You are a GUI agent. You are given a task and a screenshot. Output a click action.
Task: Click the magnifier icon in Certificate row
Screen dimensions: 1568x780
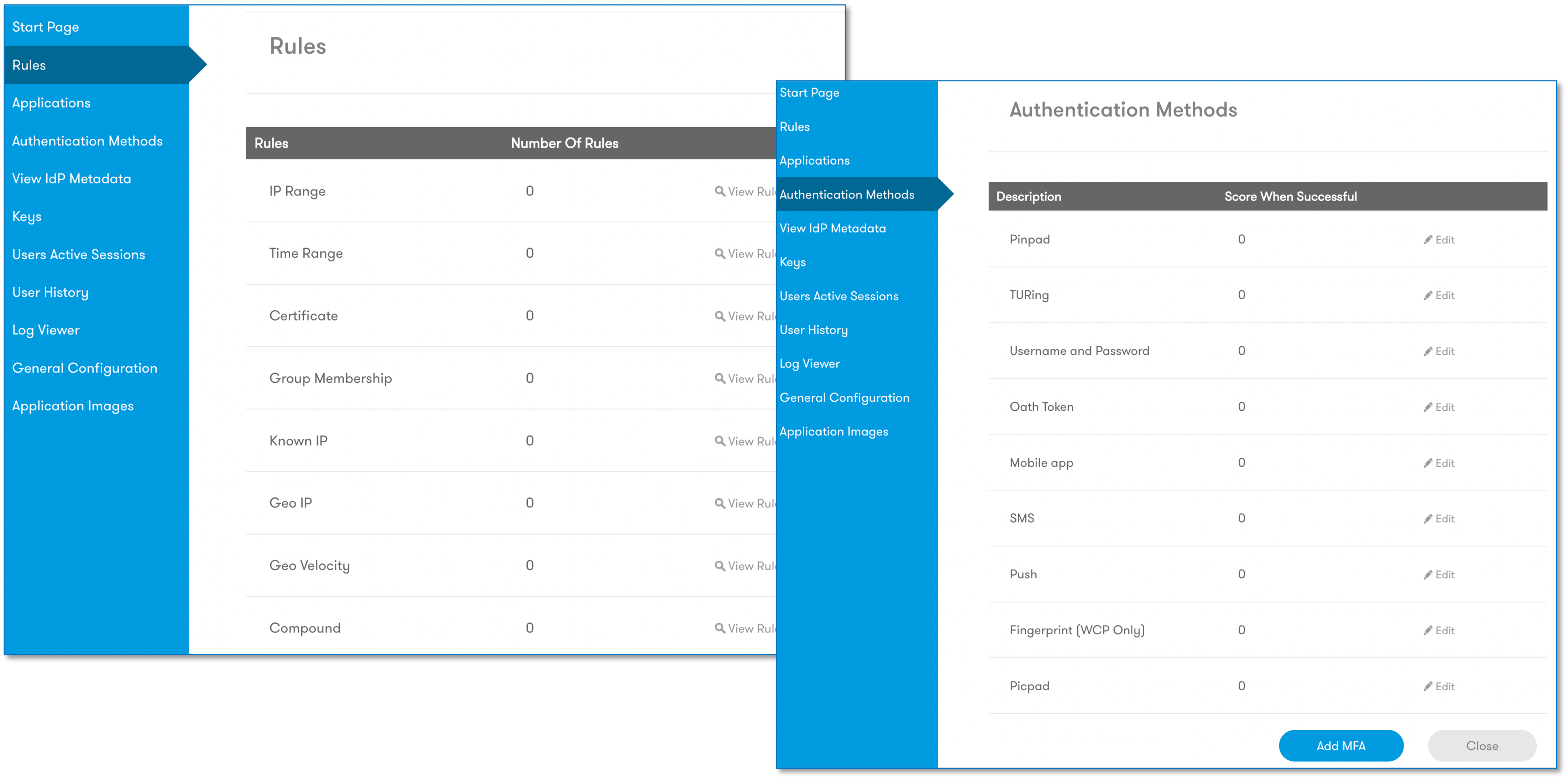720,316
